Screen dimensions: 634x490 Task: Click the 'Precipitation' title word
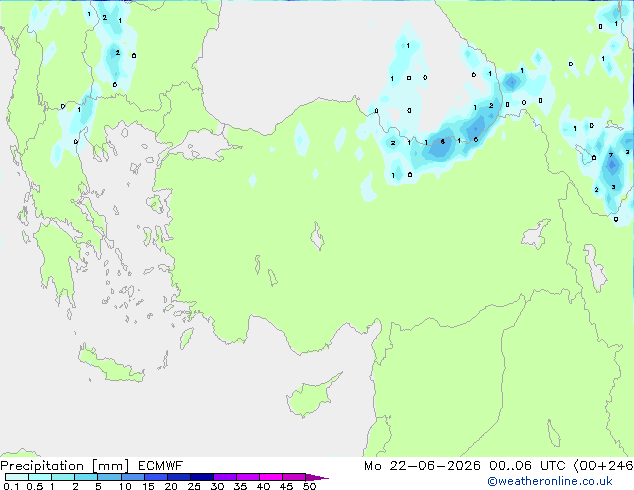42,466
